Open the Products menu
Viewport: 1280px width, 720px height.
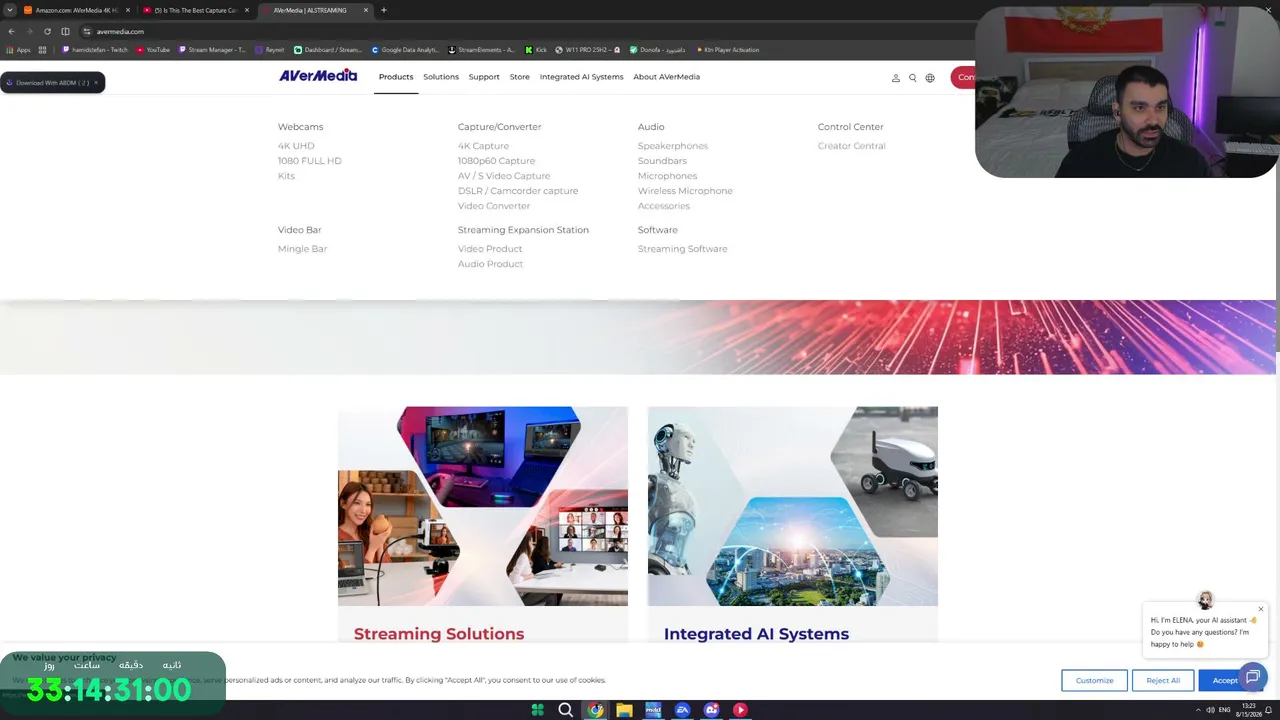tap(396, 77)
